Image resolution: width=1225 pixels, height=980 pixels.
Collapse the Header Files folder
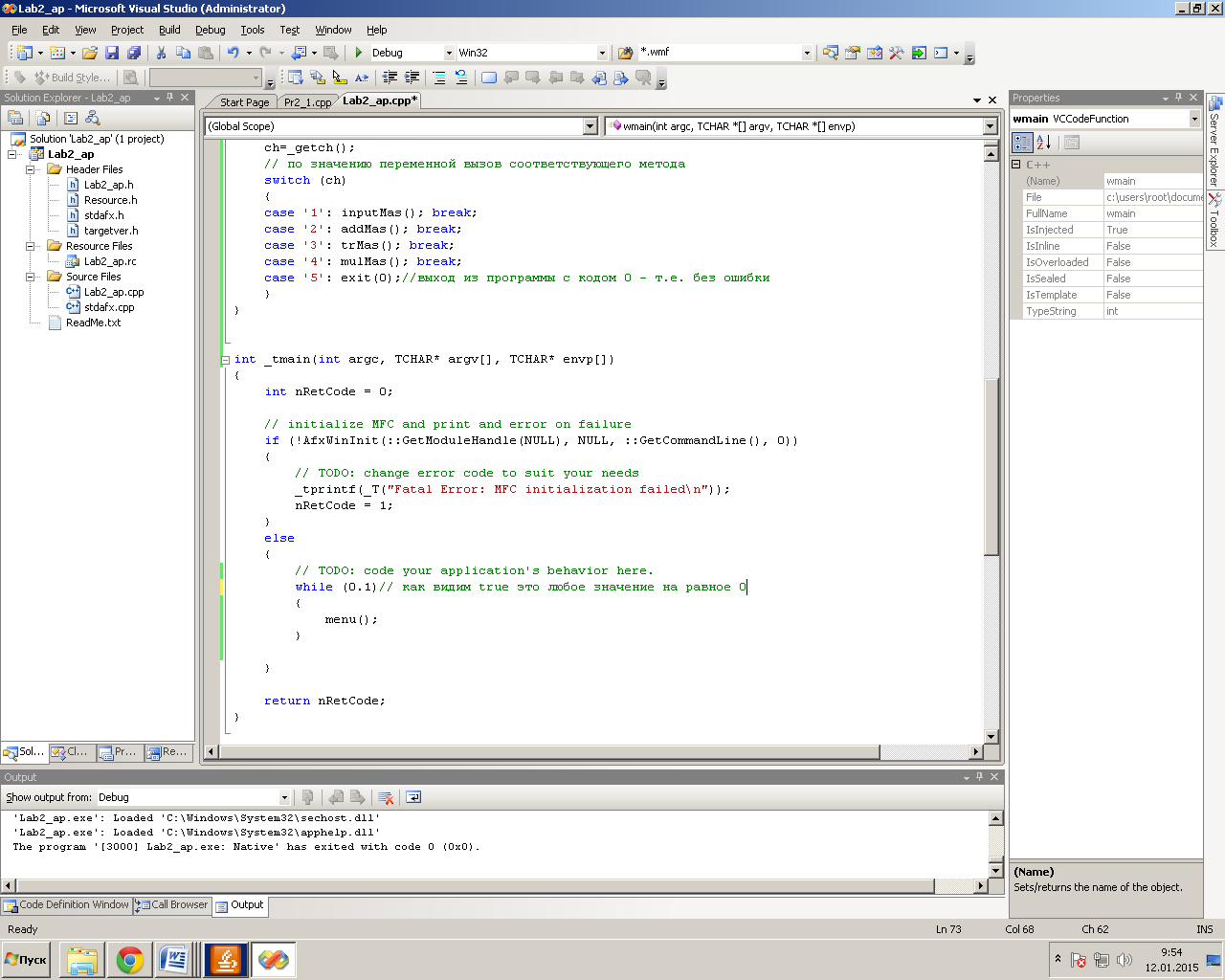[30, 169]
